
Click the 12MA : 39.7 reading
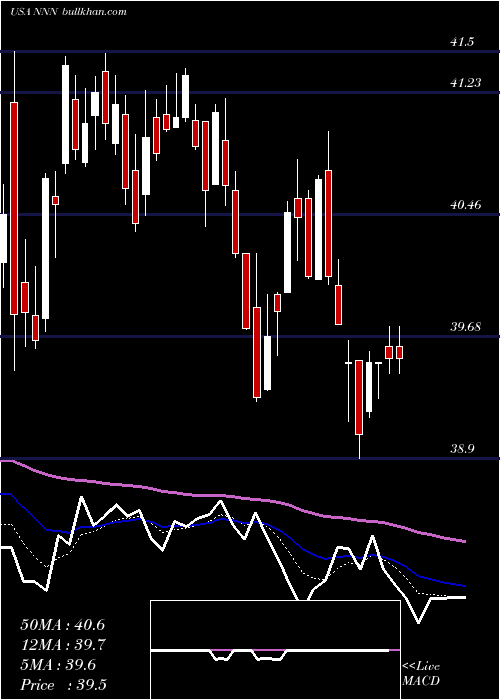(62, 645)
